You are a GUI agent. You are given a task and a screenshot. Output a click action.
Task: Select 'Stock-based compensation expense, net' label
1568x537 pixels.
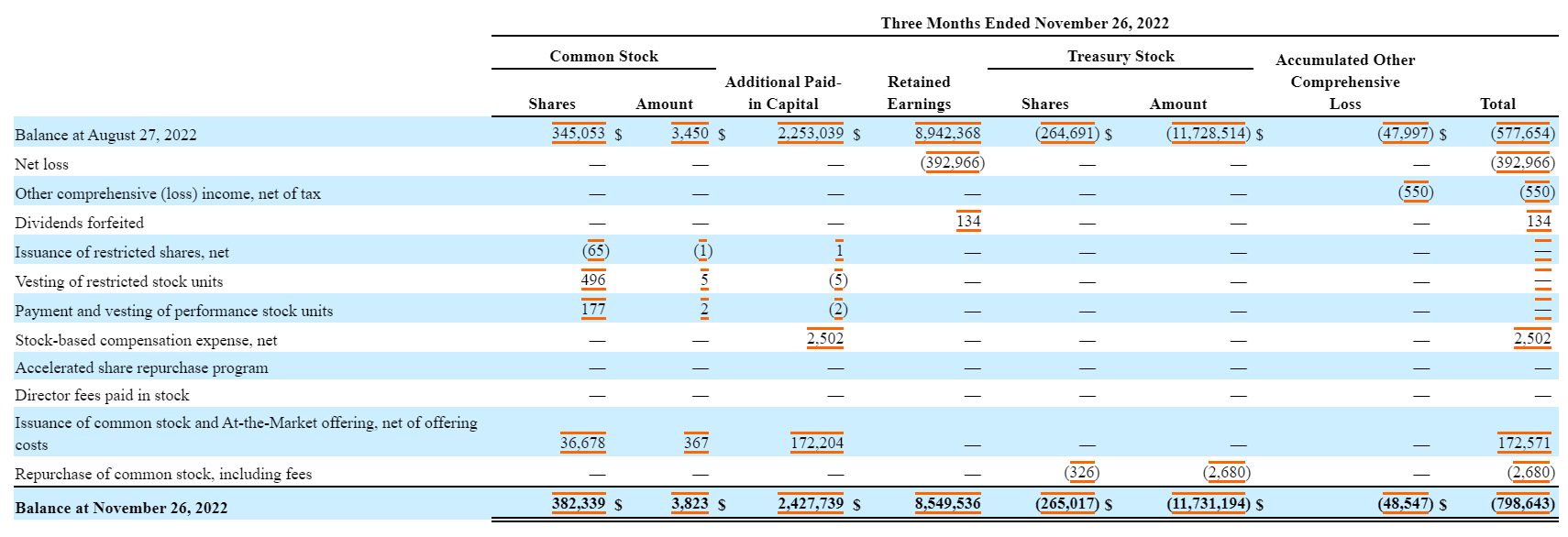[146, 340]
